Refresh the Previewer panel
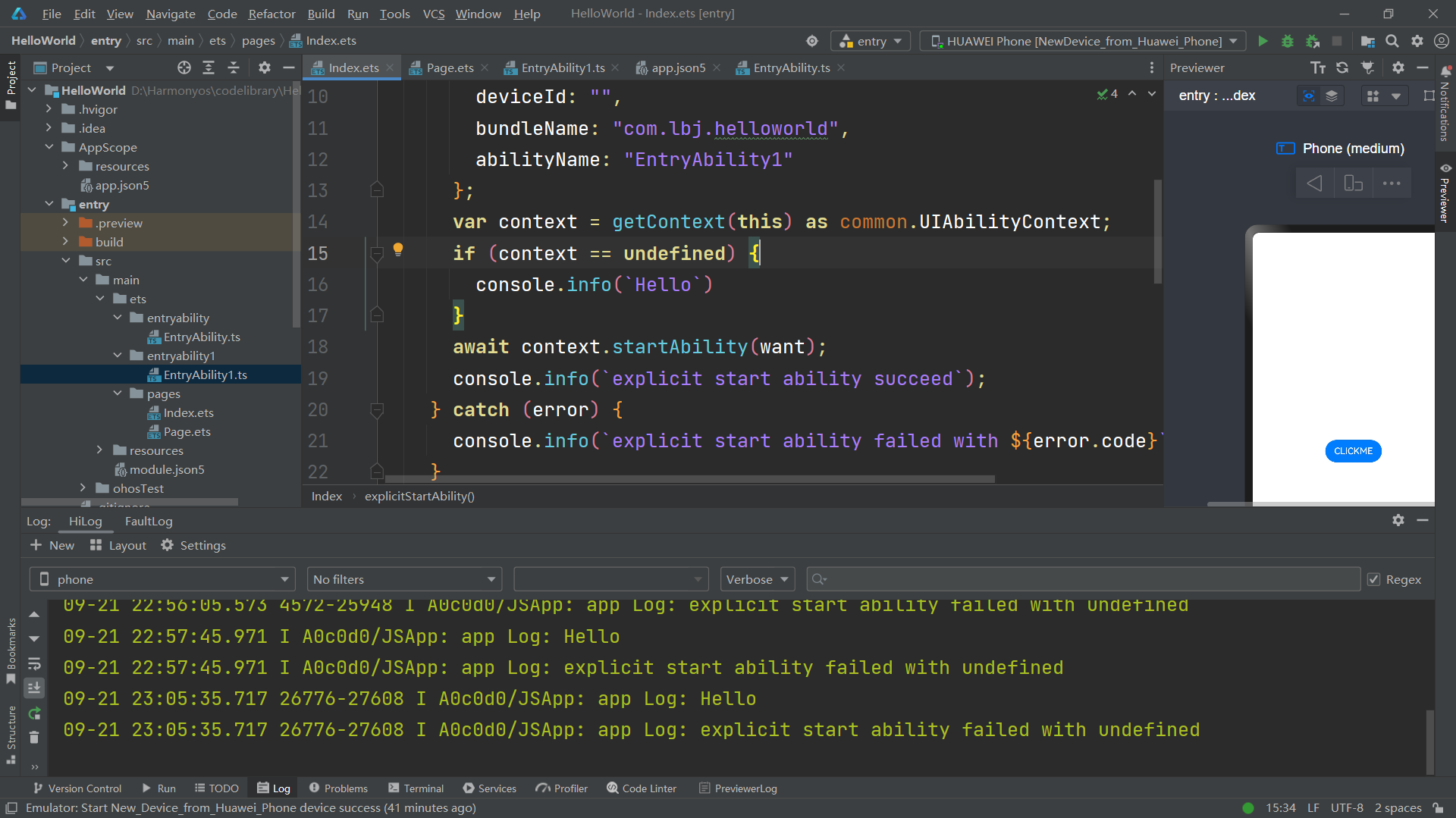The height and width of the screenshot is (818, 1456). [1342, 68]
